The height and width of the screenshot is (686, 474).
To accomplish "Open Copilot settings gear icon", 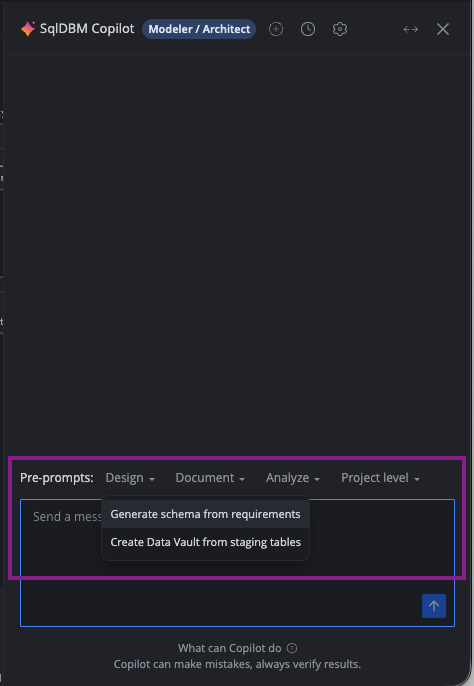I will click(x=340, y=29).
